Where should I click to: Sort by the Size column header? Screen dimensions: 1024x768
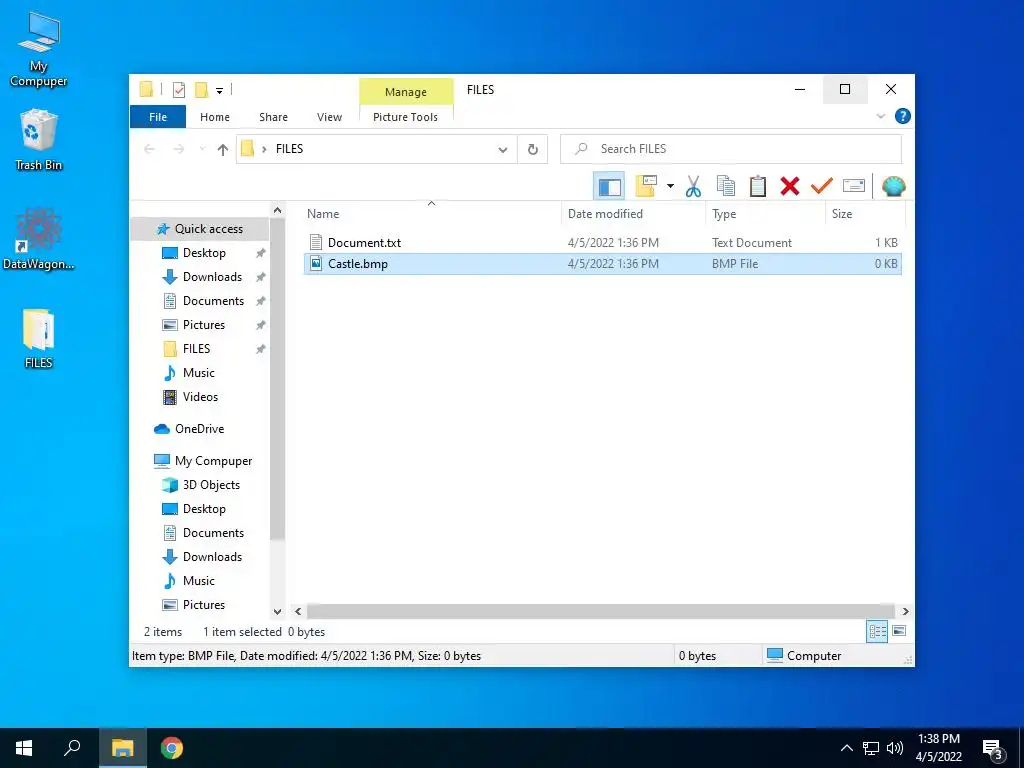(x=865, y=214)
